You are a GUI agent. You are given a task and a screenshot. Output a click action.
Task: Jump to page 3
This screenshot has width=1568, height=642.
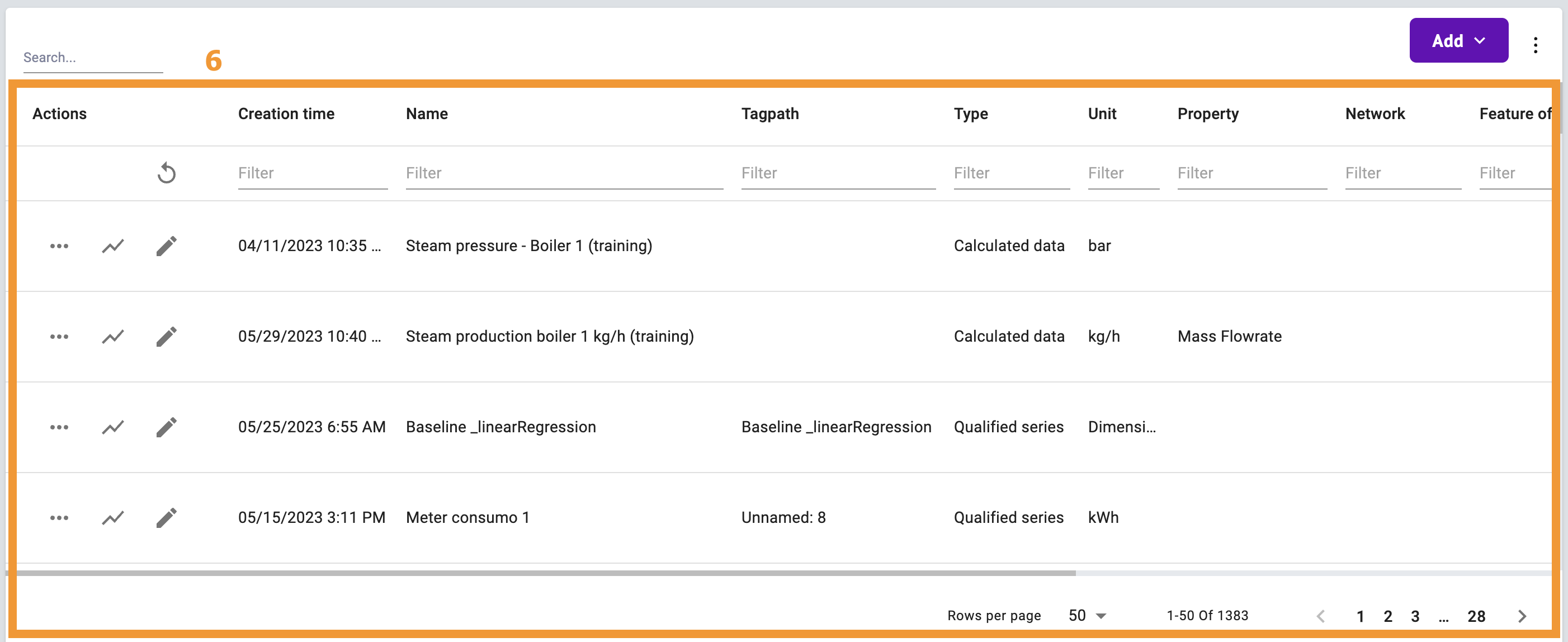pos(1415,616)
